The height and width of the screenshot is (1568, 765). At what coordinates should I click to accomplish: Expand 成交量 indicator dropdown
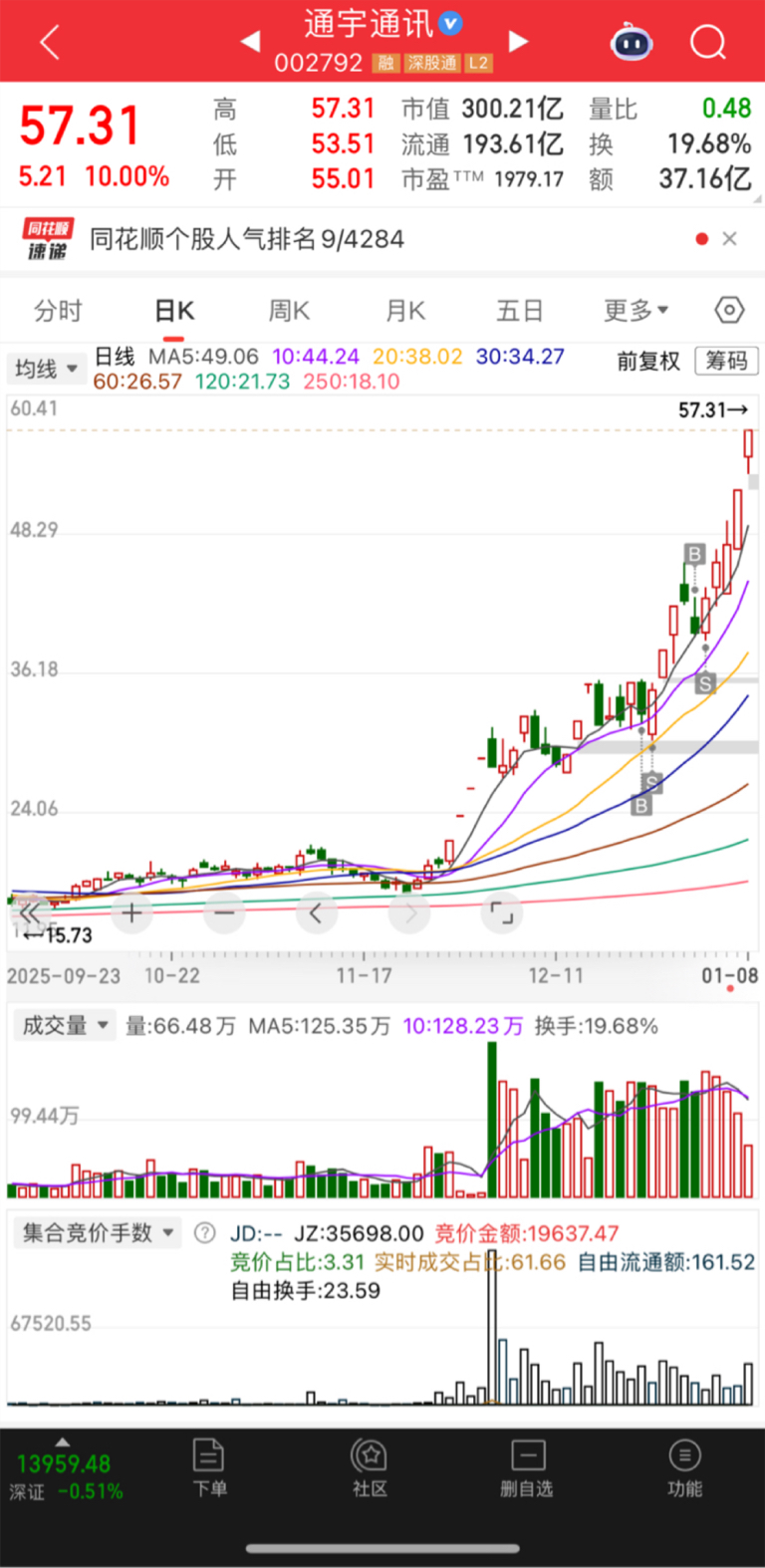pyautogui.click(x=65, y=1025)
